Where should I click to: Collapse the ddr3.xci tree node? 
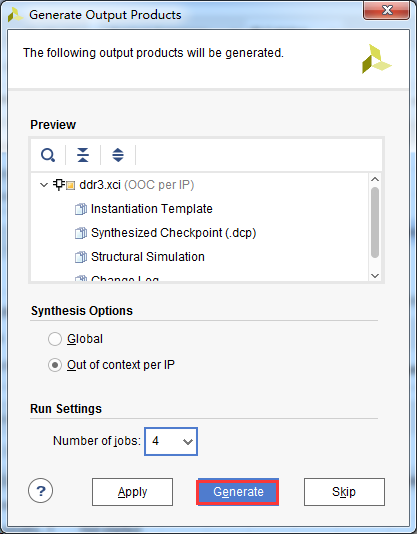click(x=44, y=185)
